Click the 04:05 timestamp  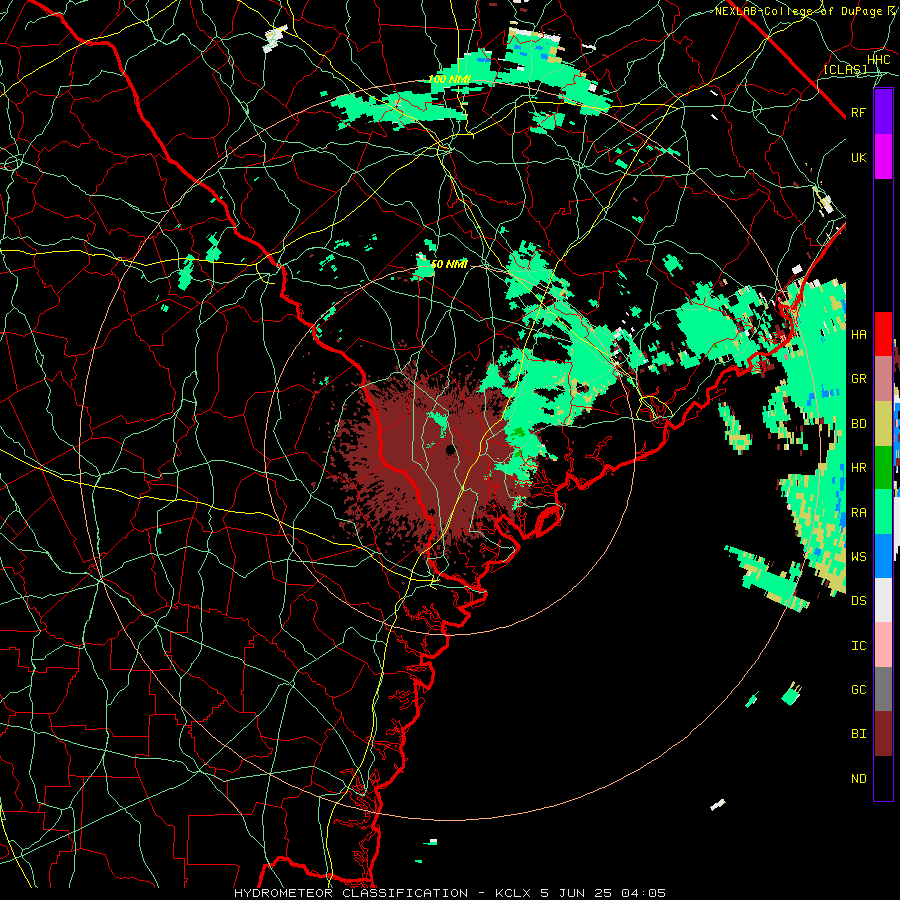[x=645, y=893]
